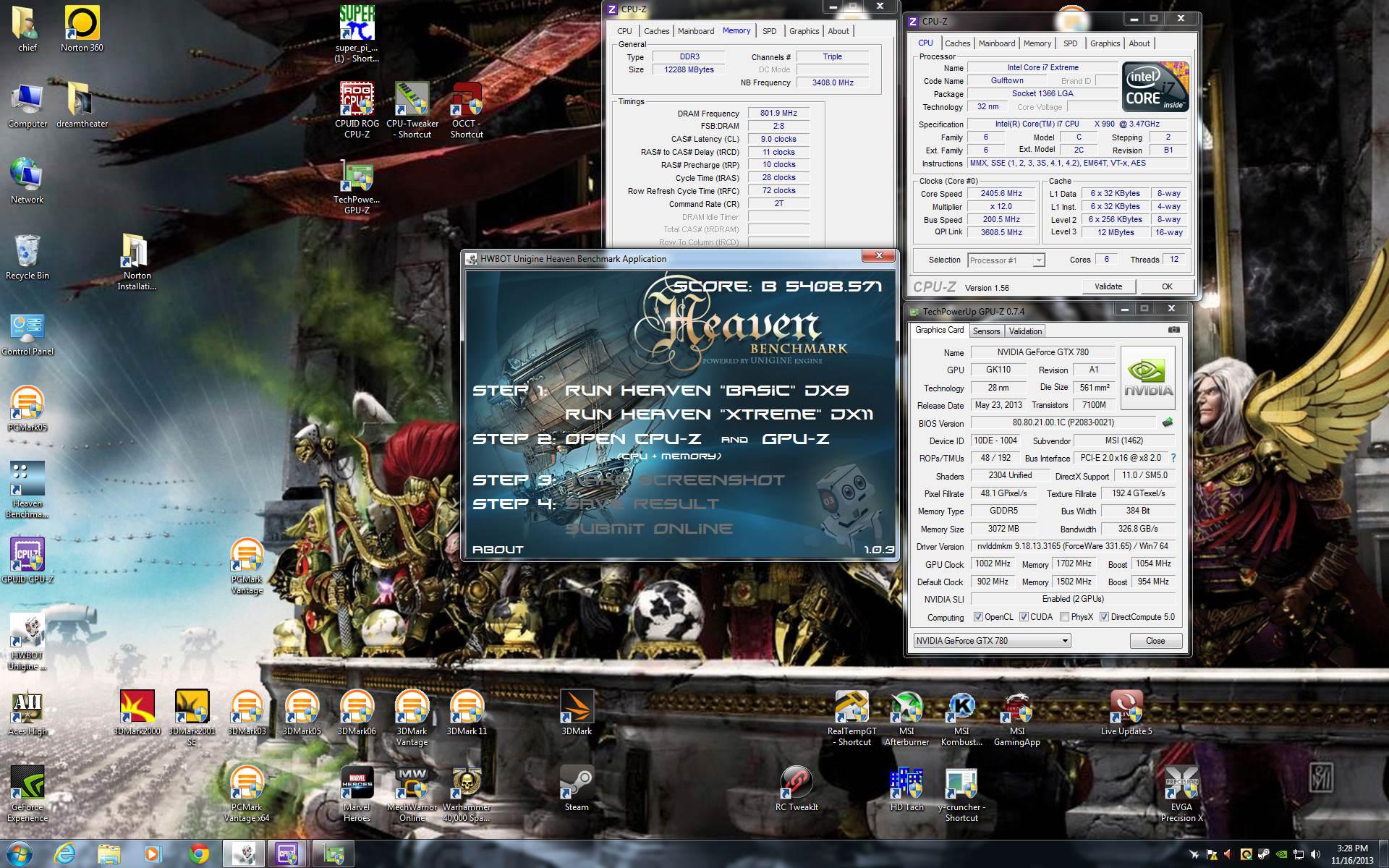Viewport: 1389px width, 868px height.
Task: Launch Warhammer 40,000 Space Marine shortcut
Action: pos(467,793)
